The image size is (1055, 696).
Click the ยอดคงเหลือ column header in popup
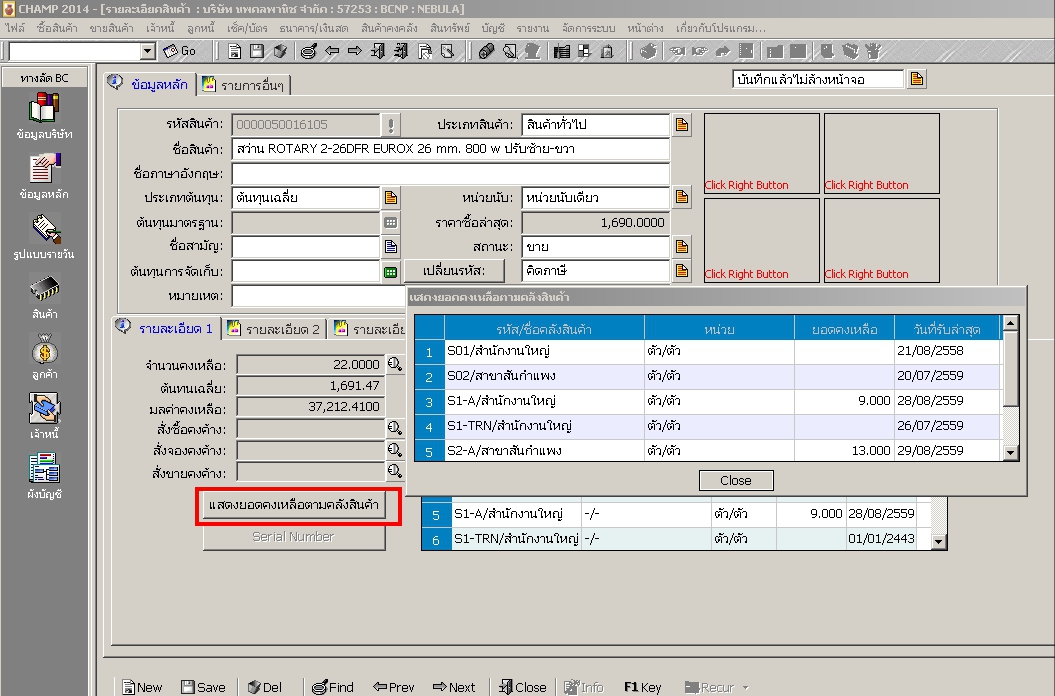coord(844,329)
